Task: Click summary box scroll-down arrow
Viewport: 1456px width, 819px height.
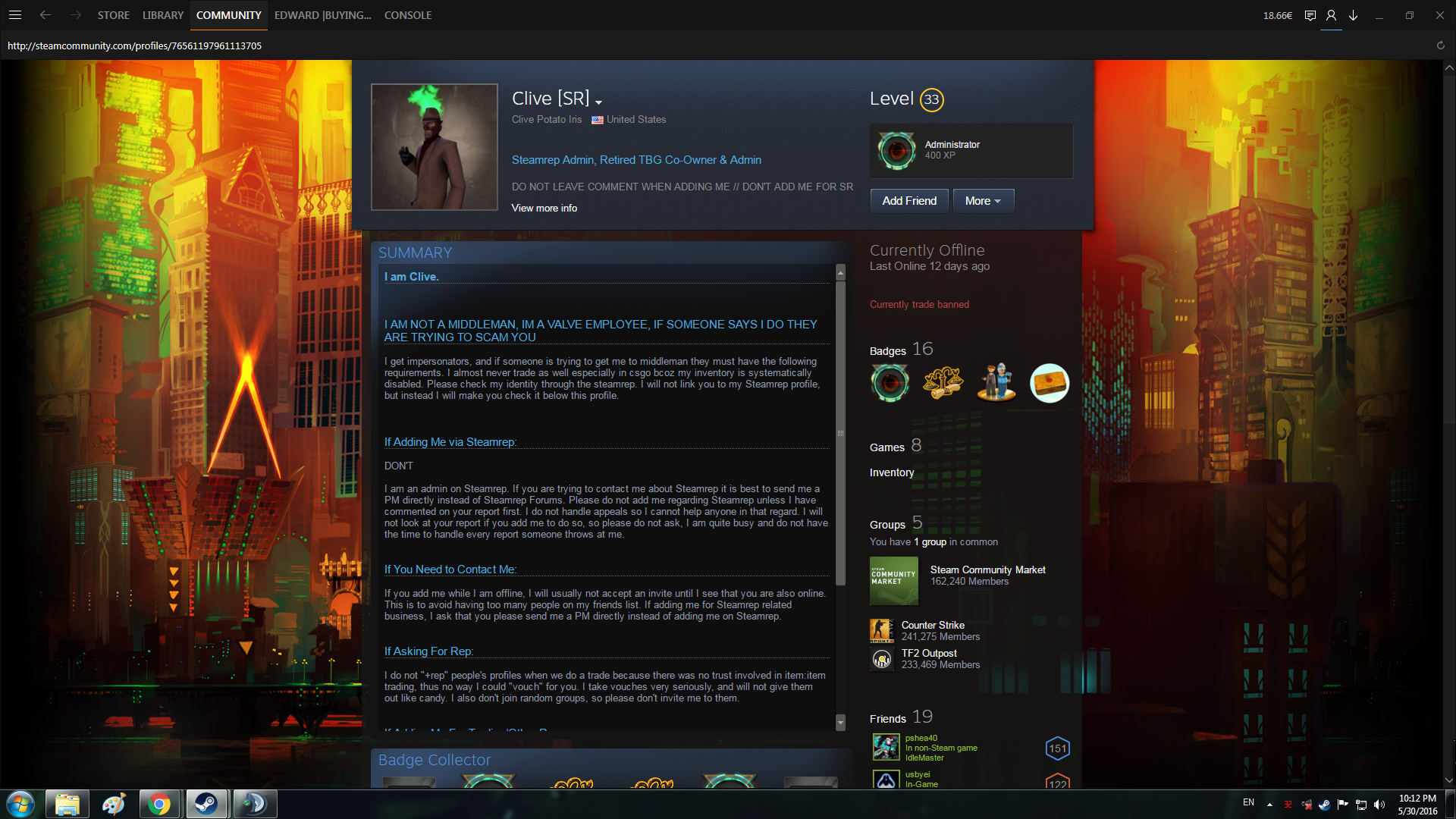Action: 840,722
